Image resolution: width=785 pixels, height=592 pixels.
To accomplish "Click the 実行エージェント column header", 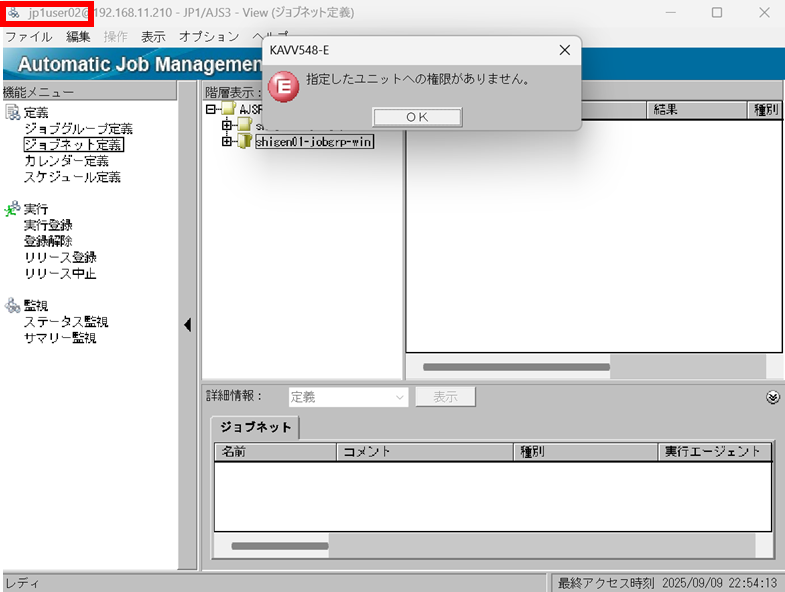I will (714, 452).
